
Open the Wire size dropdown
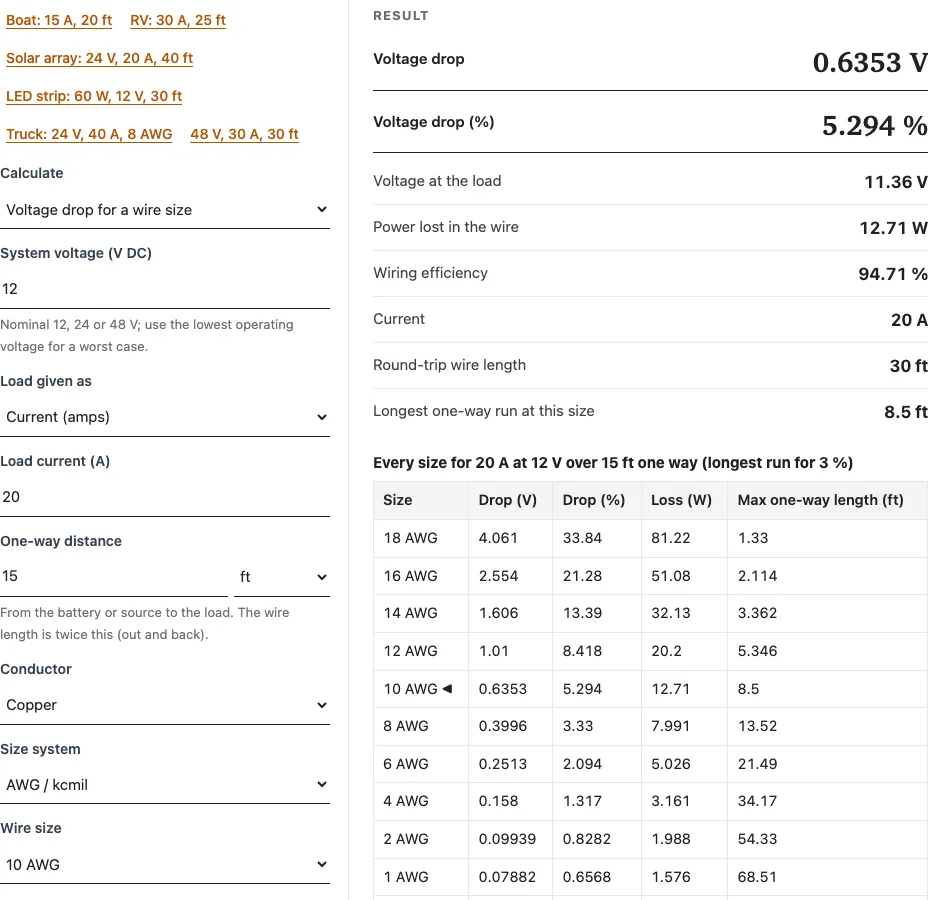165,865
